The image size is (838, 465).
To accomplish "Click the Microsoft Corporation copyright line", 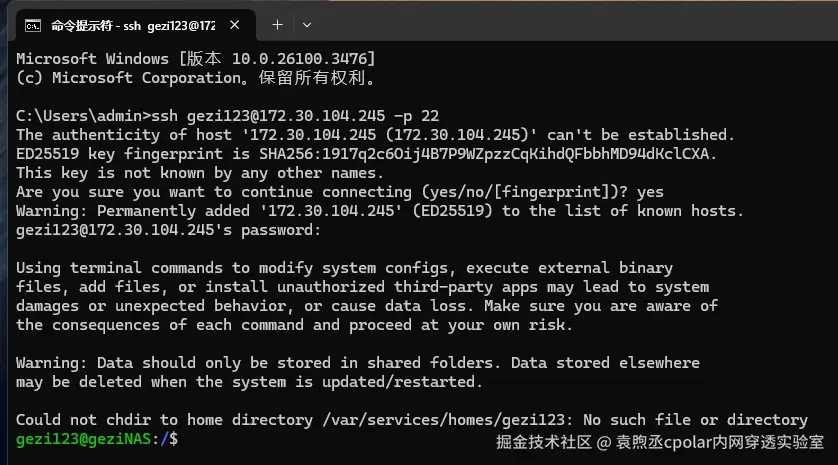I will coord(196,76).
